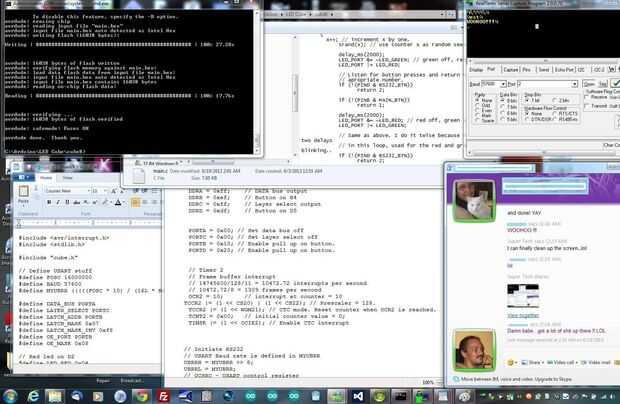The image size is (620, 404).
Task: Open Windows Explorer folder taskbar icon
Action: point(55,396)
